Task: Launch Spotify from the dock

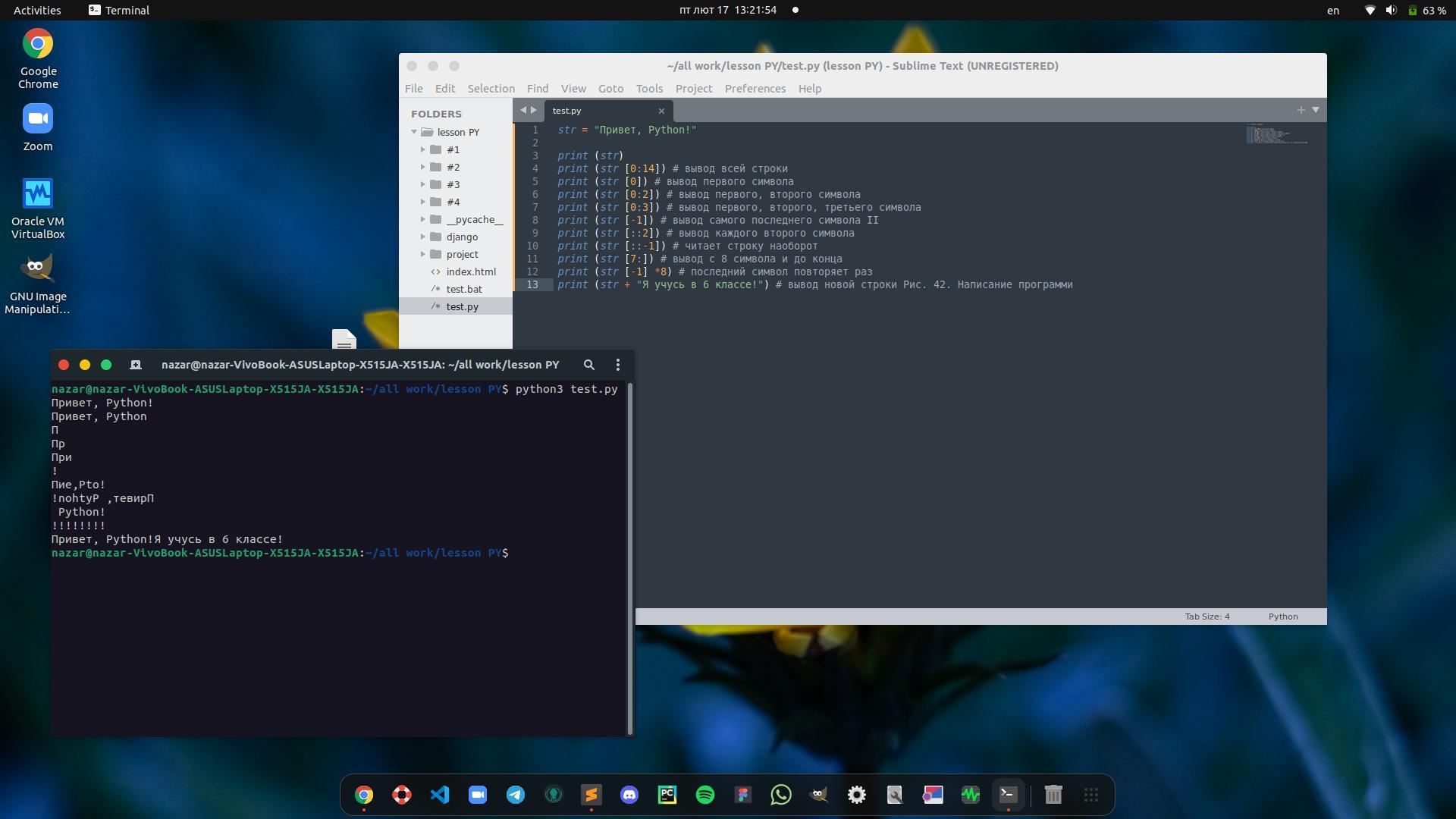Action: [705, 795]
